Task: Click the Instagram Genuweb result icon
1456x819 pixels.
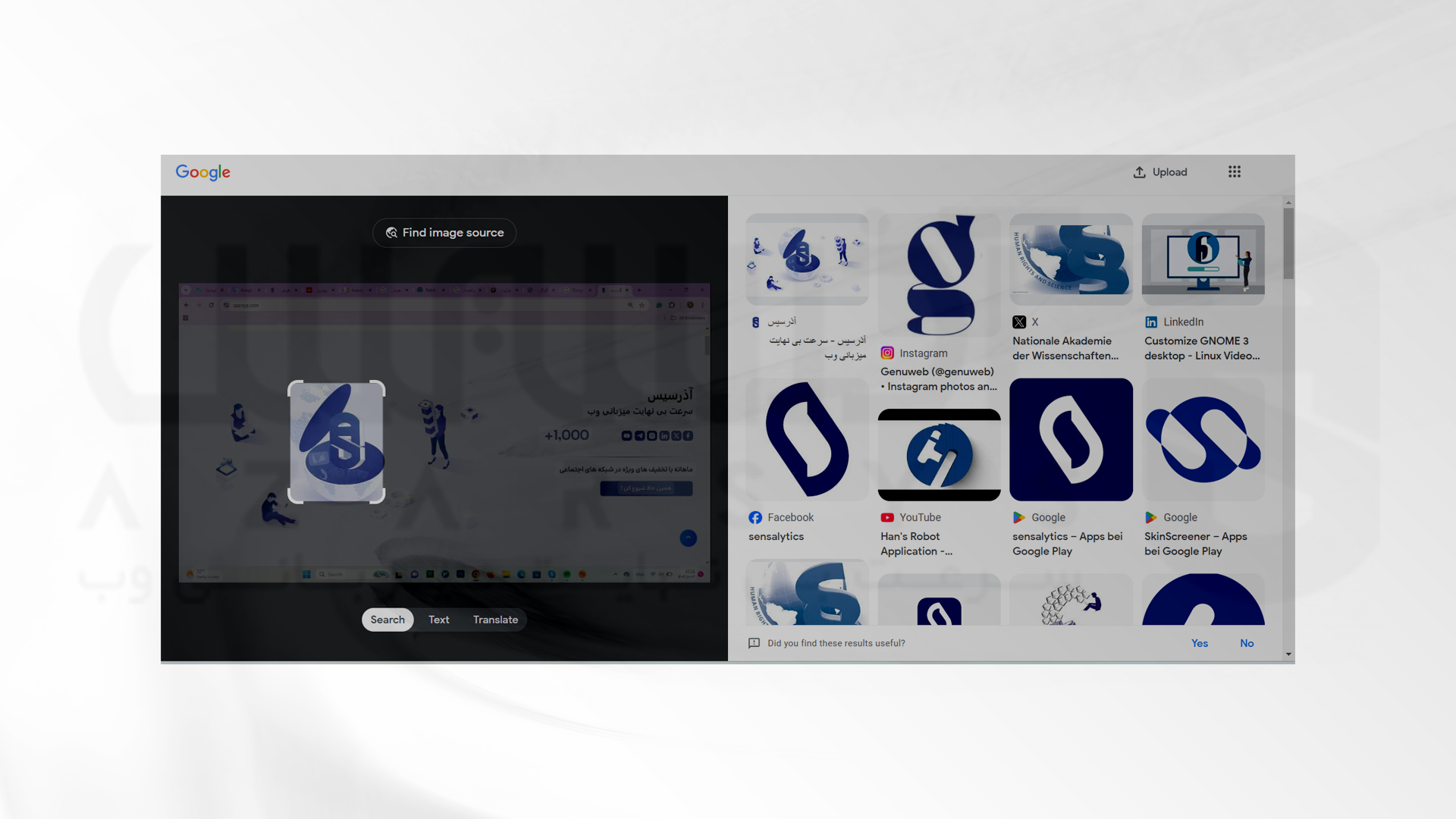Action: (887, 352)
